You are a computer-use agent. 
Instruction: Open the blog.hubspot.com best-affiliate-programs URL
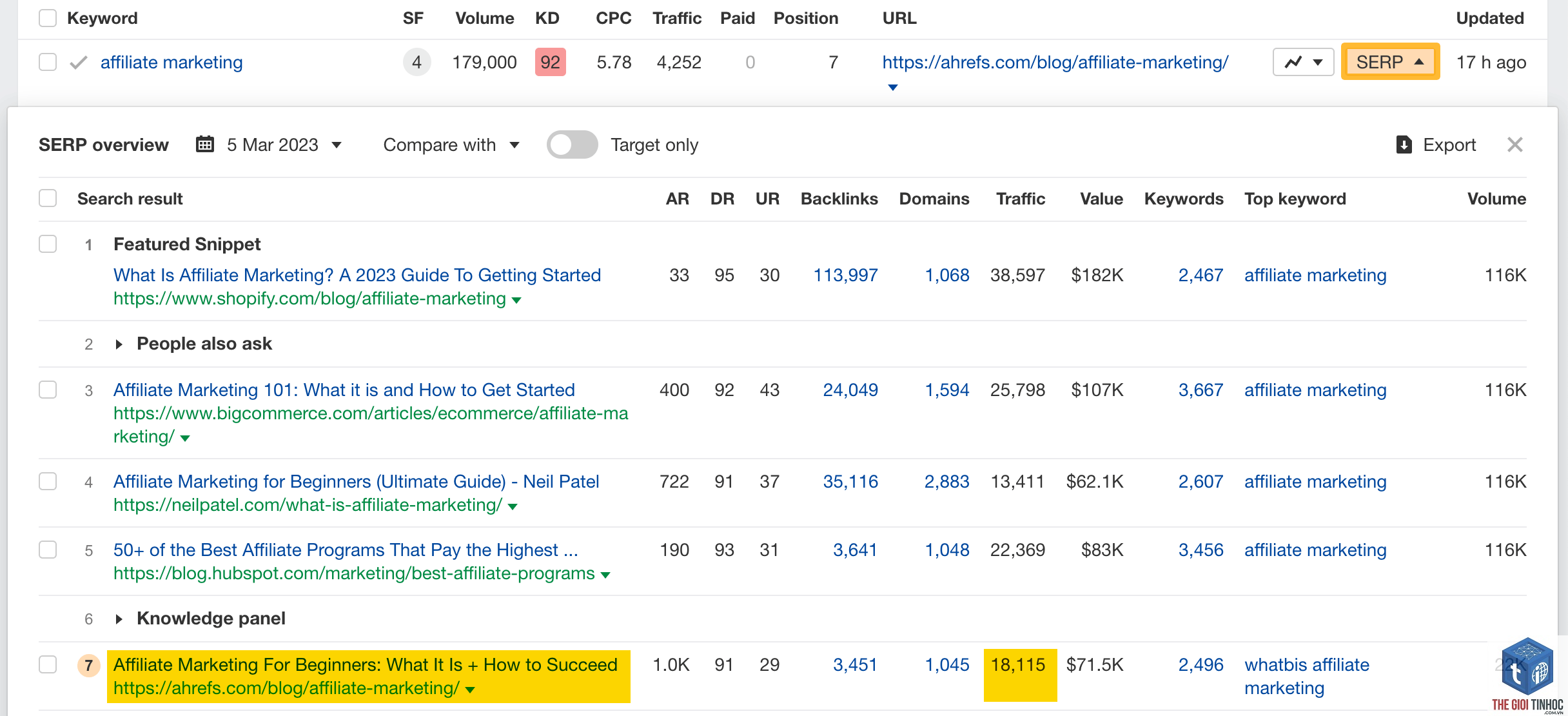pyautogui.click(x=354, y=573)
